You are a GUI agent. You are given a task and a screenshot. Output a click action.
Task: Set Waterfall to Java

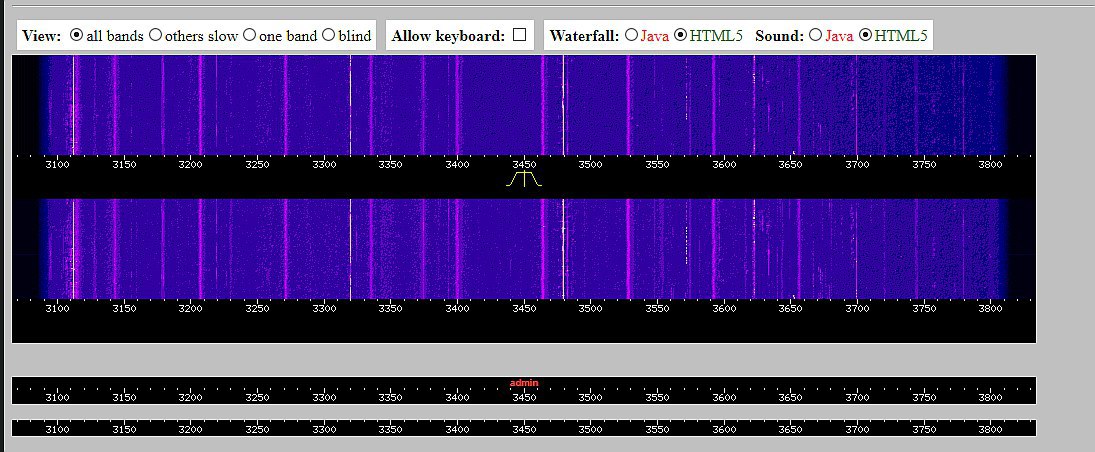(631, 35)
